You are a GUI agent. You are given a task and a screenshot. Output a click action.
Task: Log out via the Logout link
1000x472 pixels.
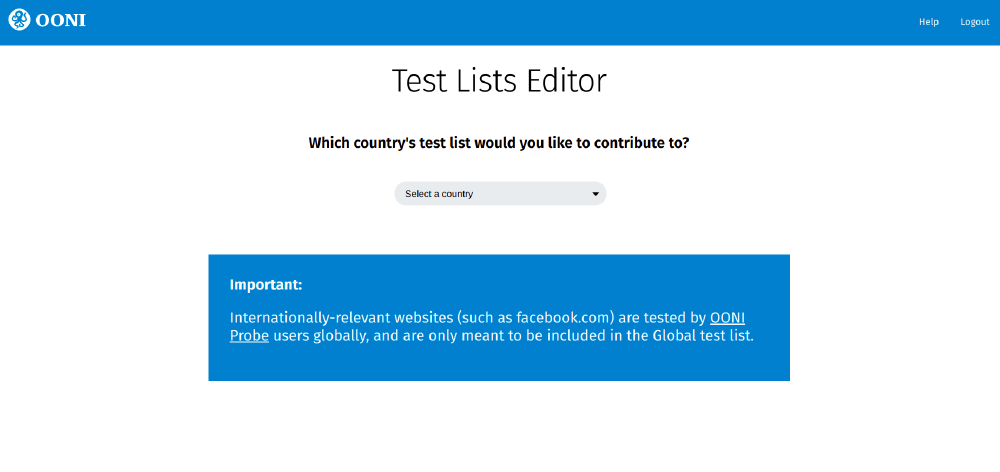coord(975,22)
